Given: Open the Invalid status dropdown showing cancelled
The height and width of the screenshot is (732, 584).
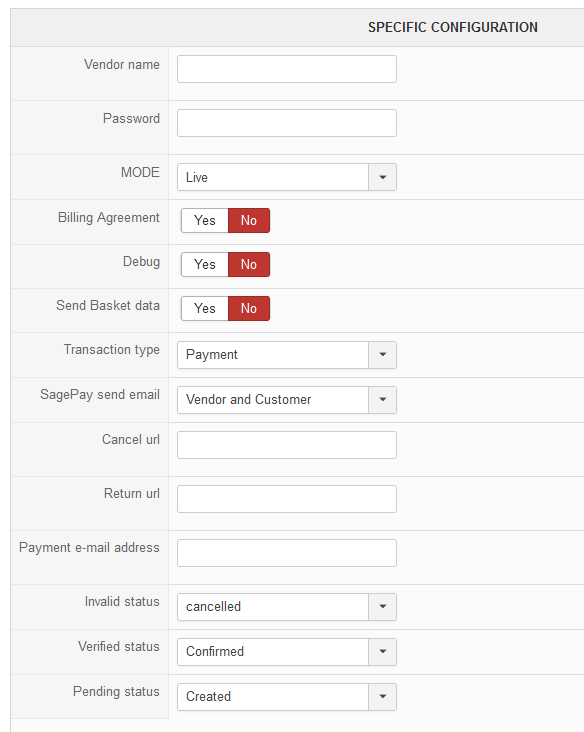Looking at the screenshot, I should 287,607.
